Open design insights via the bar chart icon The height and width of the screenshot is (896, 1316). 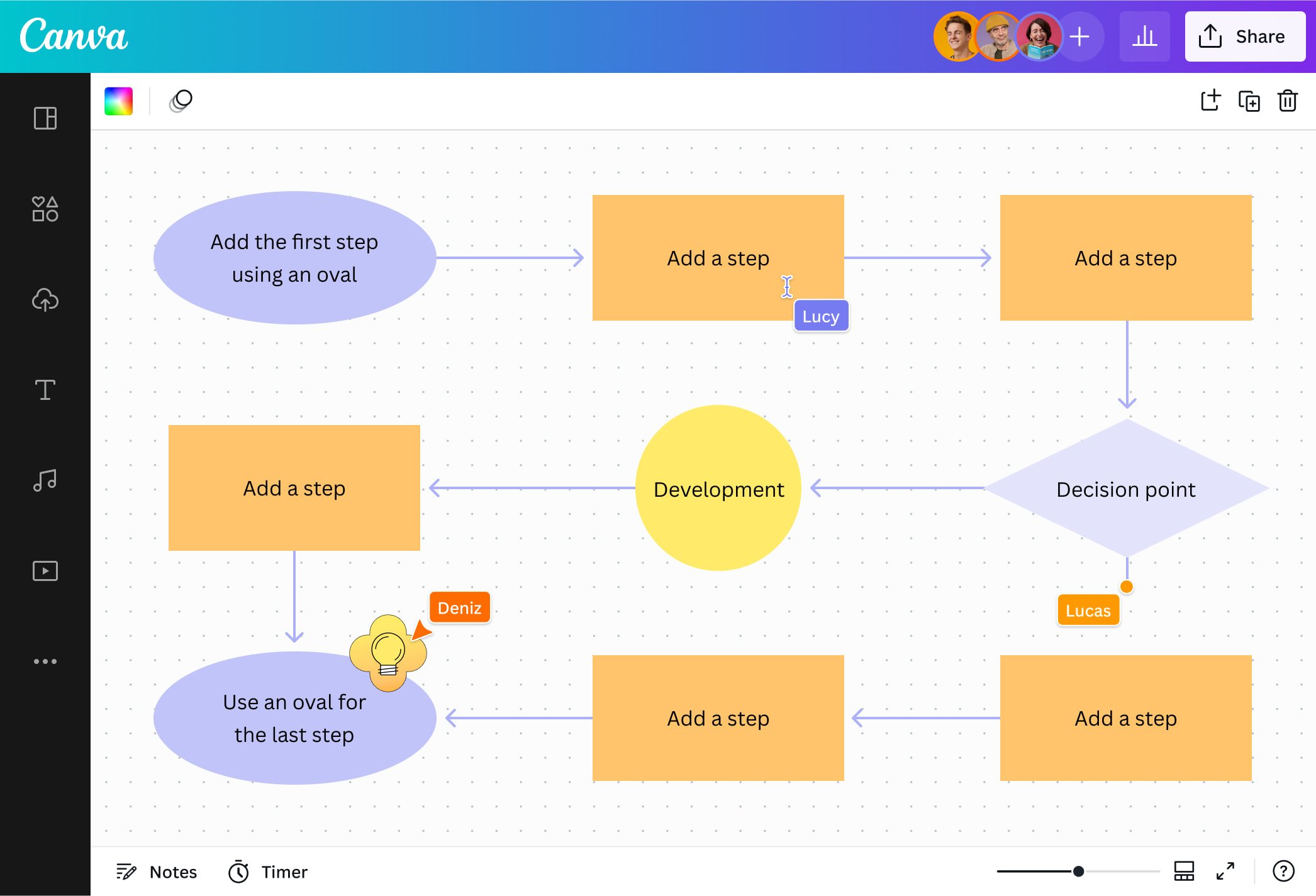point(1145,36)
